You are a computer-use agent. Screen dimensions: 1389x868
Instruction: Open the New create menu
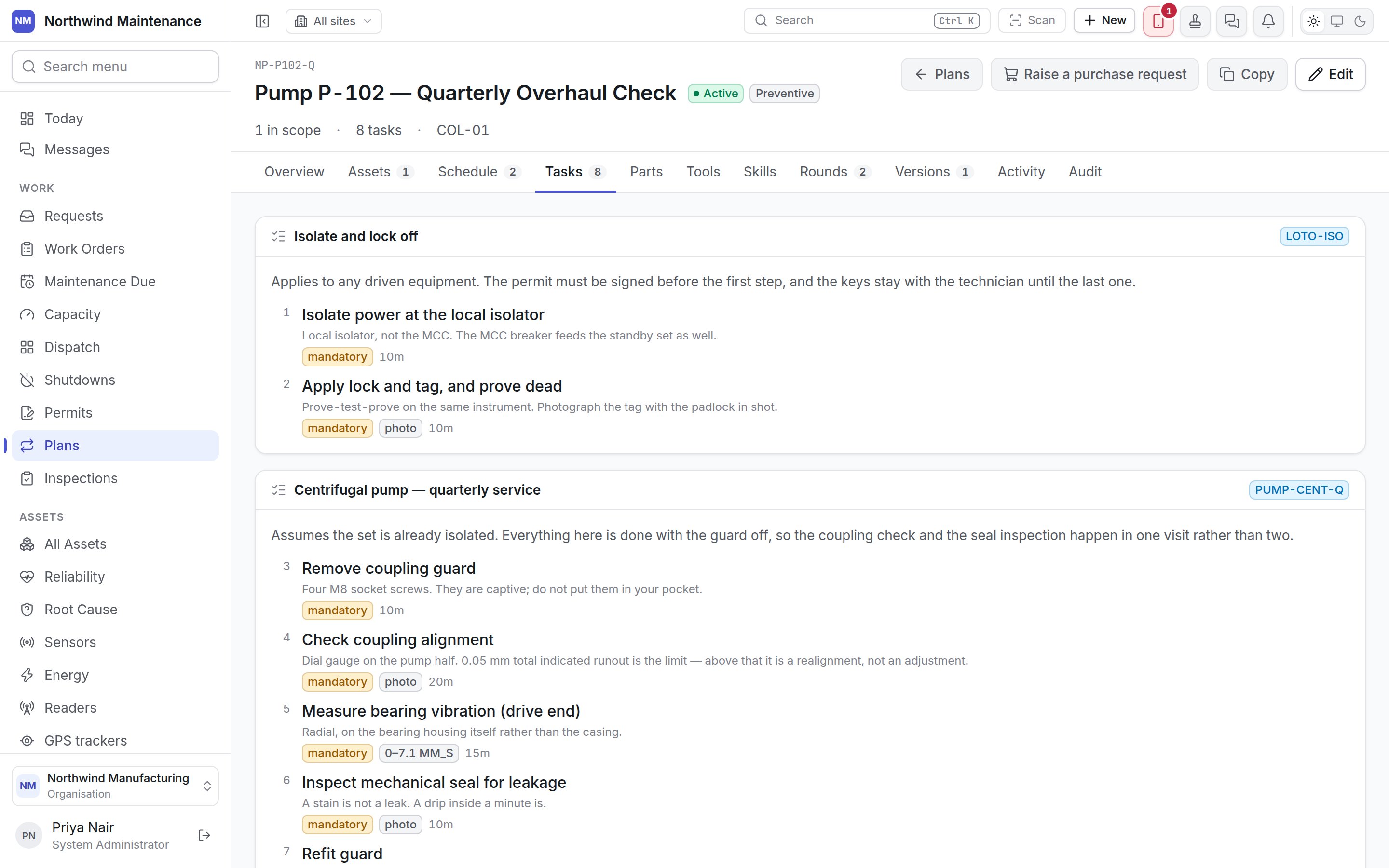(x=1104, y=21)
